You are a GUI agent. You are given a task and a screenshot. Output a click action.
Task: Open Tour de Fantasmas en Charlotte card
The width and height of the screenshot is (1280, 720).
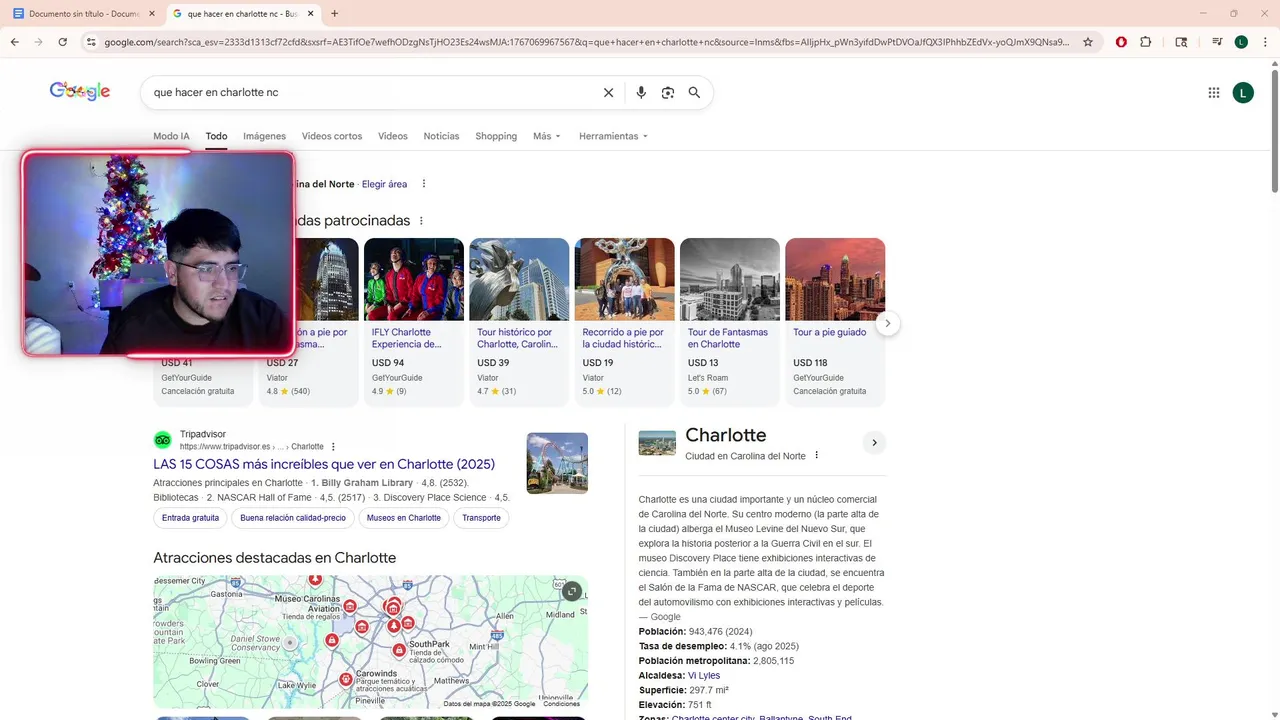point(730,321)
